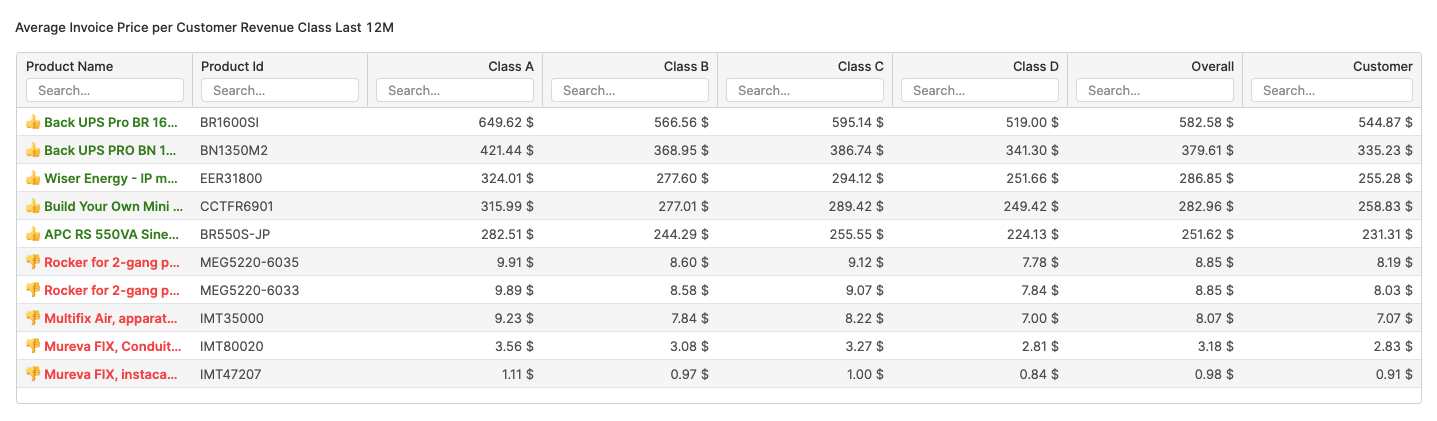Click the Class D search input

[980, 90]
